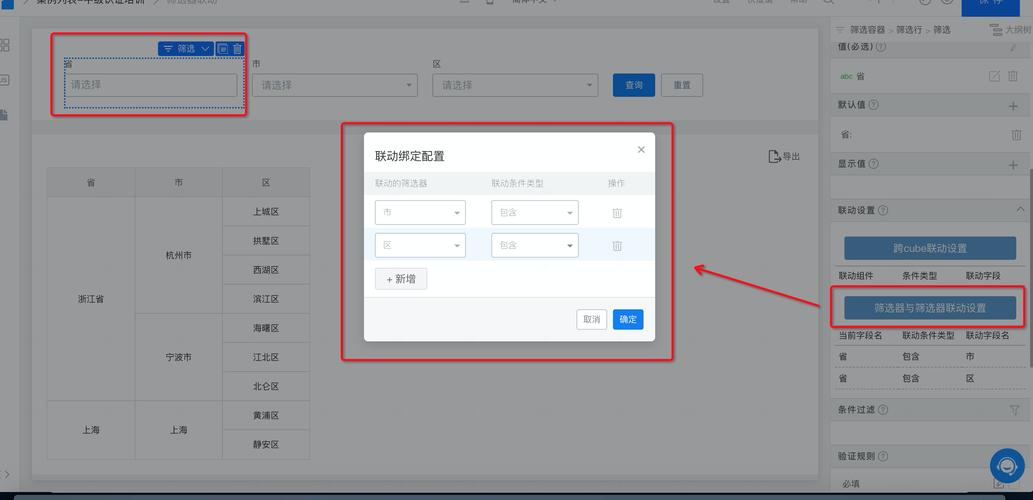Click the 省 请选择 filter field
Image resolution: width=1033 pixels, height=500 pixels.
(x=151, y=85)
